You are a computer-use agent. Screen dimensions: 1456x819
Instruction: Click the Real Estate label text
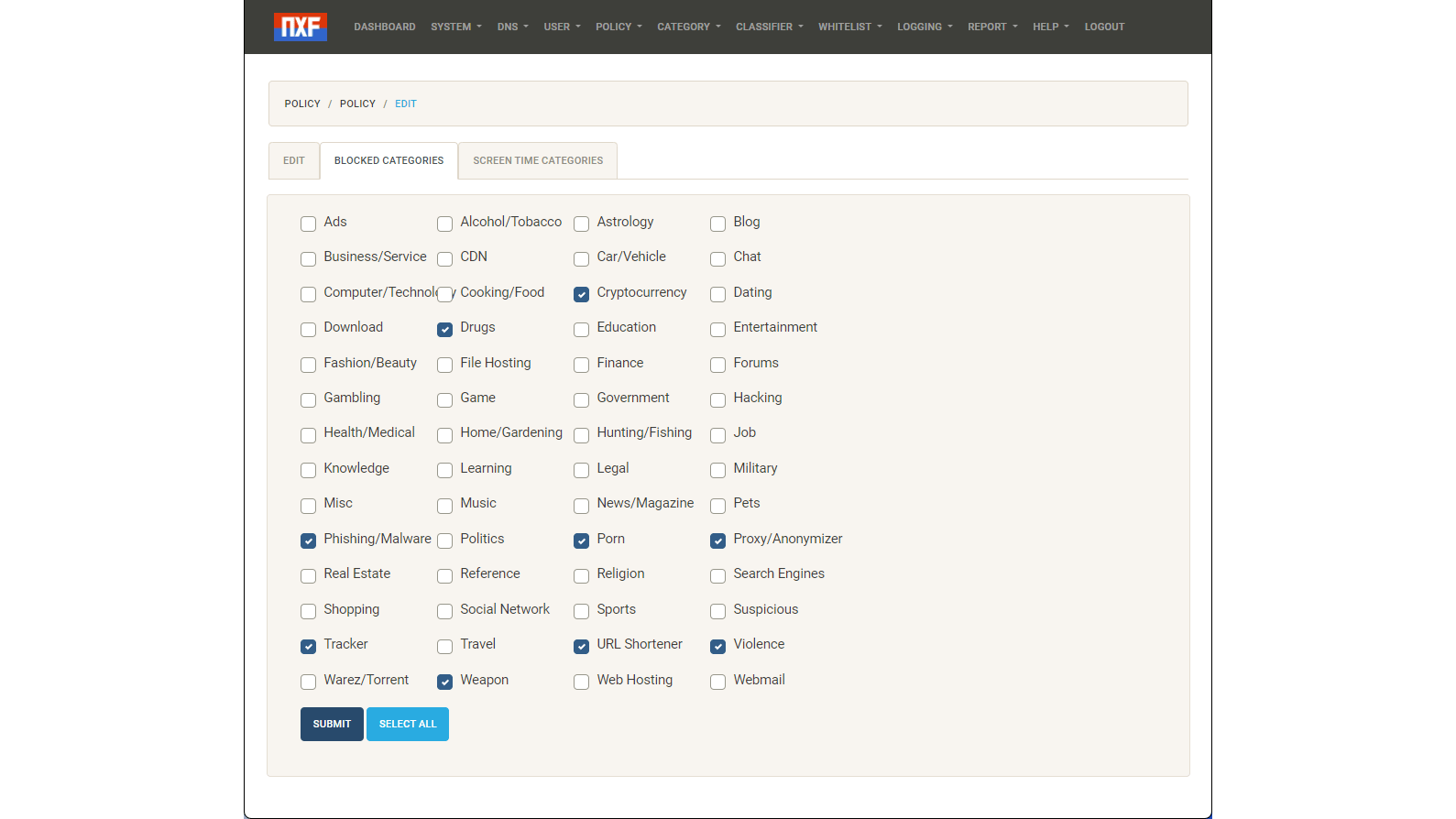[356, 573]
